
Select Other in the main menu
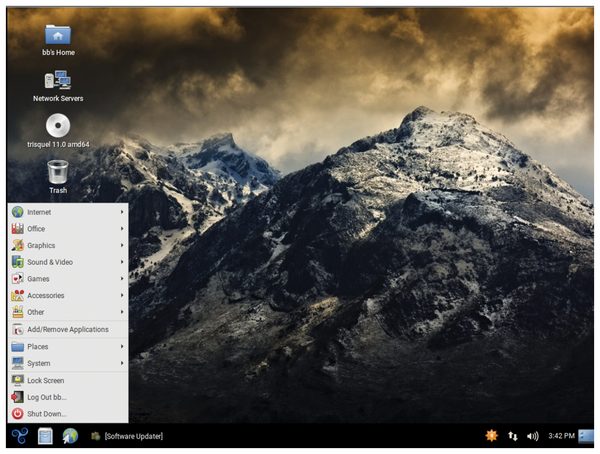68,312
